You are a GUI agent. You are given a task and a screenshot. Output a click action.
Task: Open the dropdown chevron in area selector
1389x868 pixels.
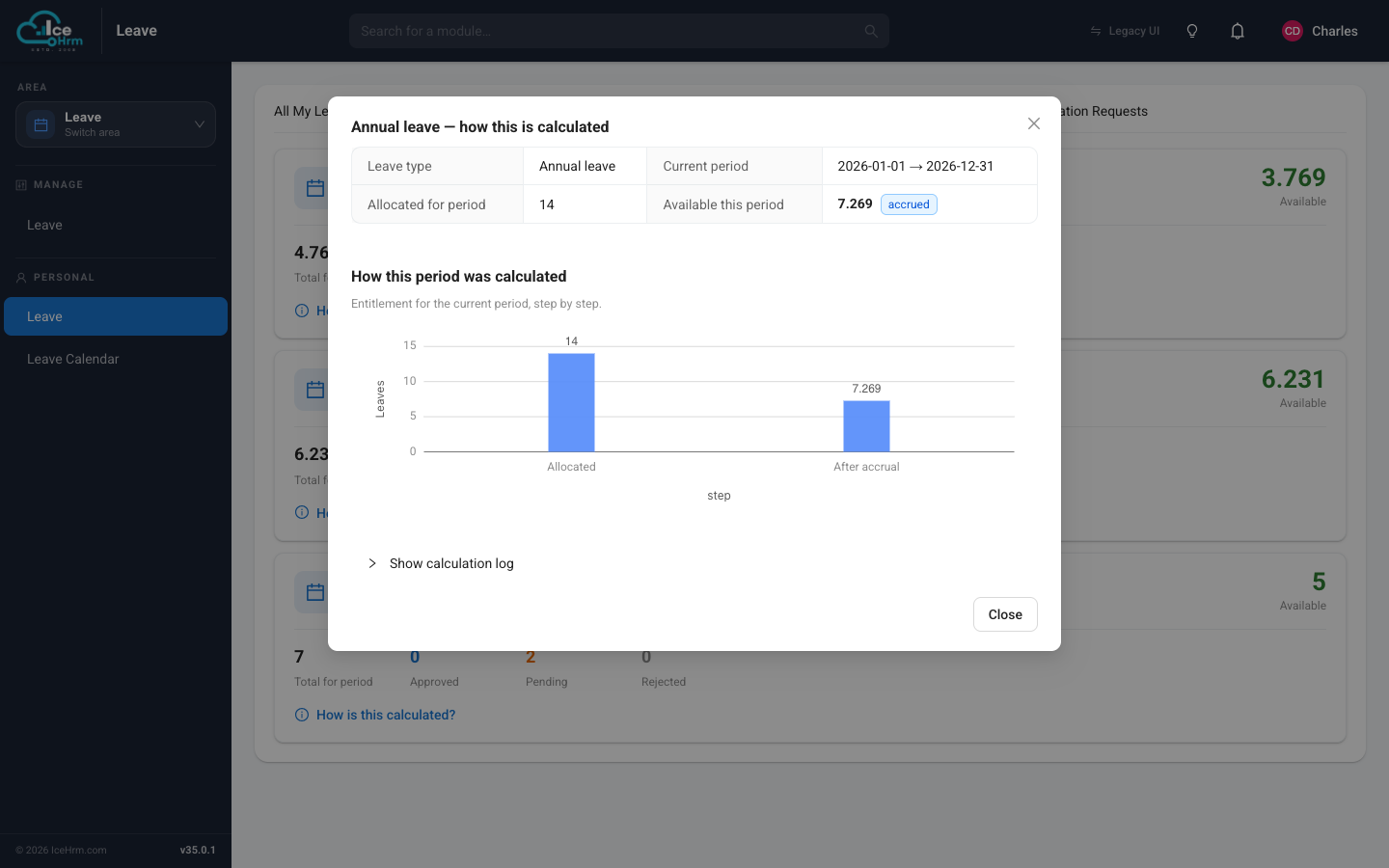(x=200, y=124)
